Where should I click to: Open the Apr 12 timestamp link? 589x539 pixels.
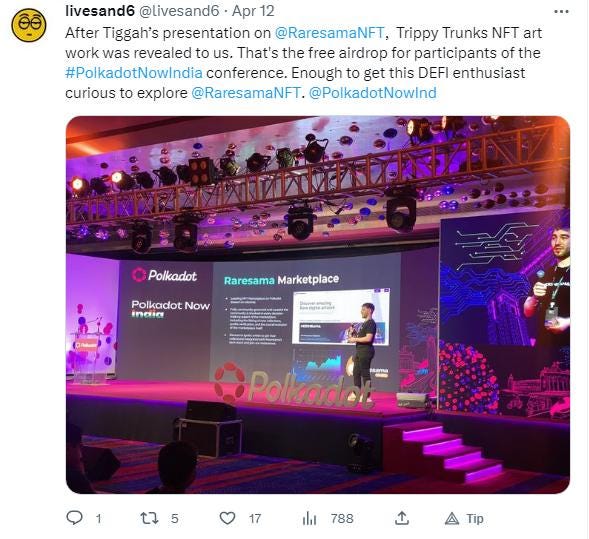[253, 11]
